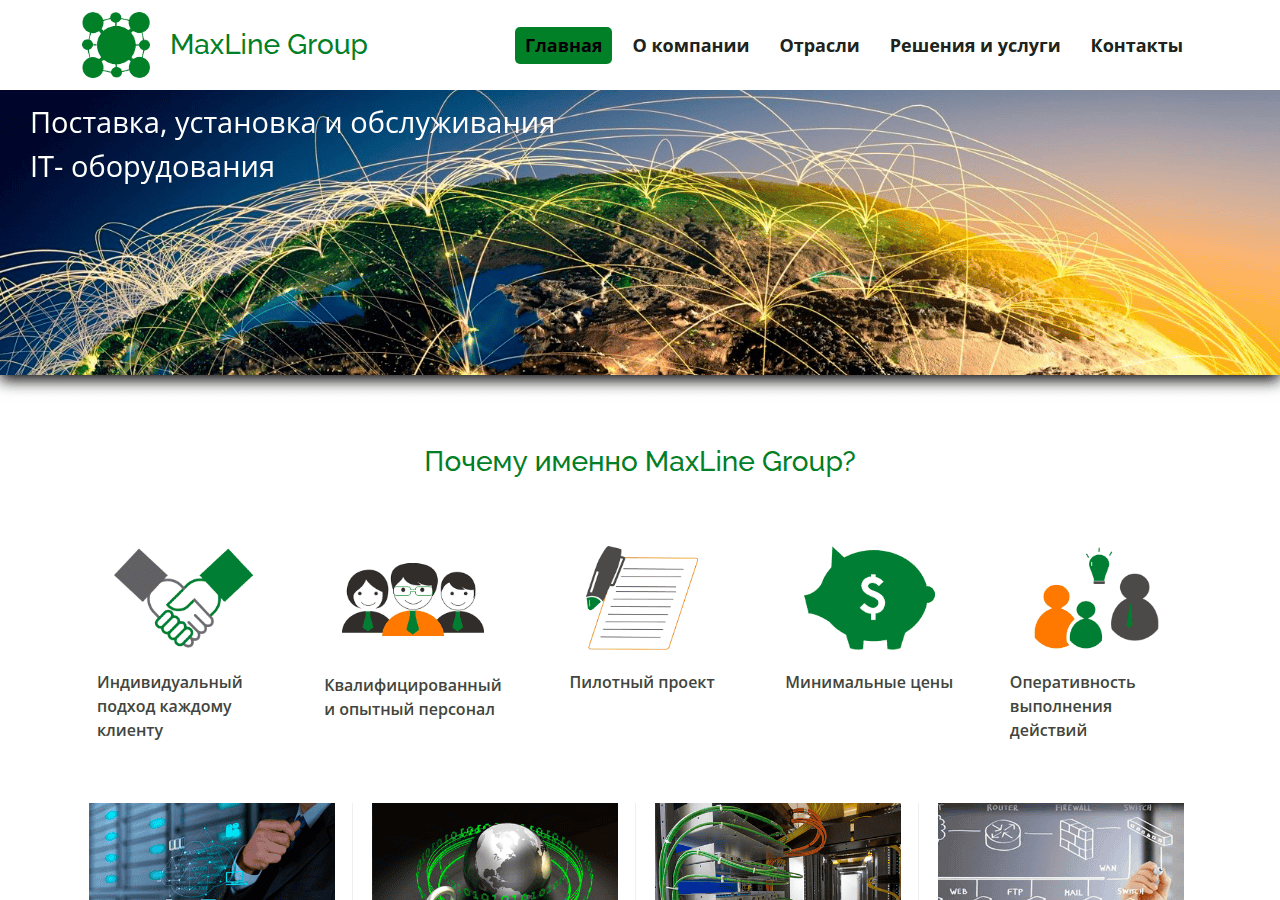The width and height of the screenshot is (1280, 900).
Task: Select text Квалифицированный и опытный персонал
Action: click(x=413, y=697)
